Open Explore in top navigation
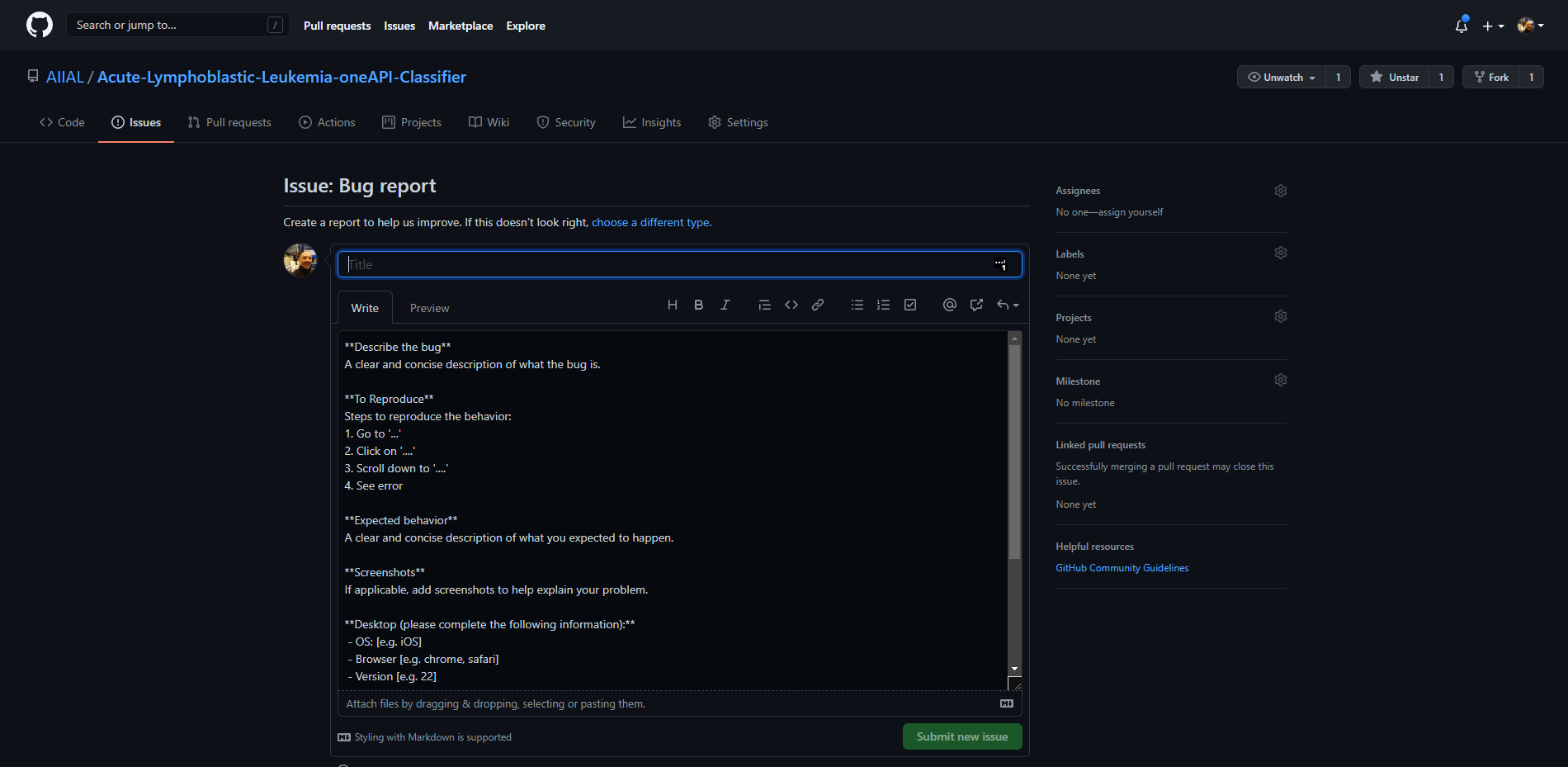 pyautogui.click(x=526, y=26)
